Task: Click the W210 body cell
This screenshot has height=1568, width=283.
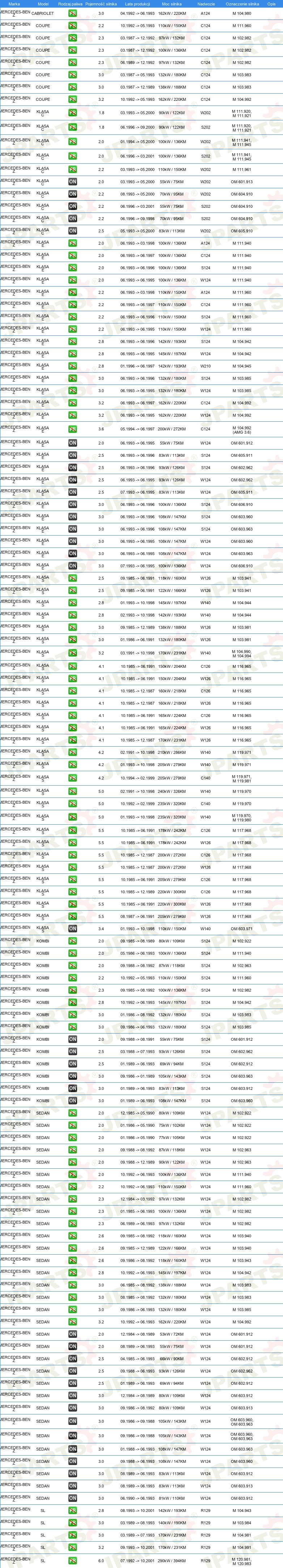Action: pyautogui.click(x=206, y=366)
